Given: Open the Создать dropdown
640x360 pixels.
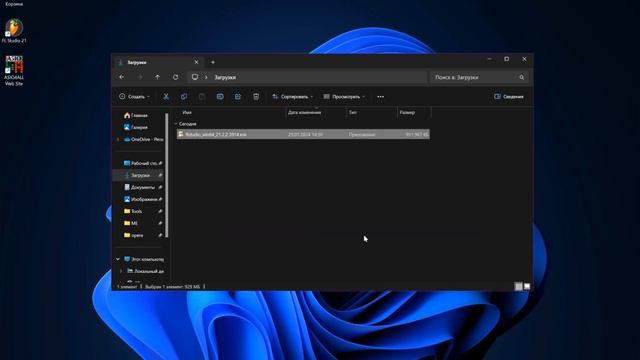Looking at the screenshot, I should [134, 97].
